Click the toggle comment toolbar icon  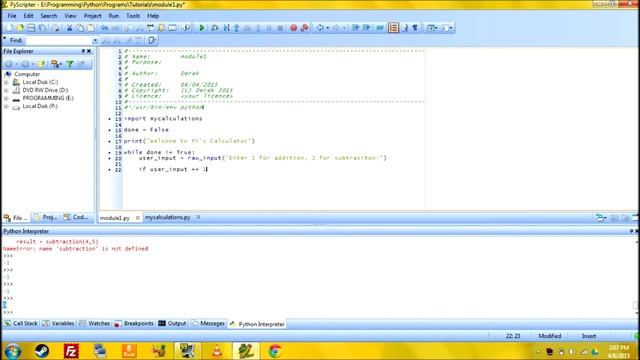380,28
